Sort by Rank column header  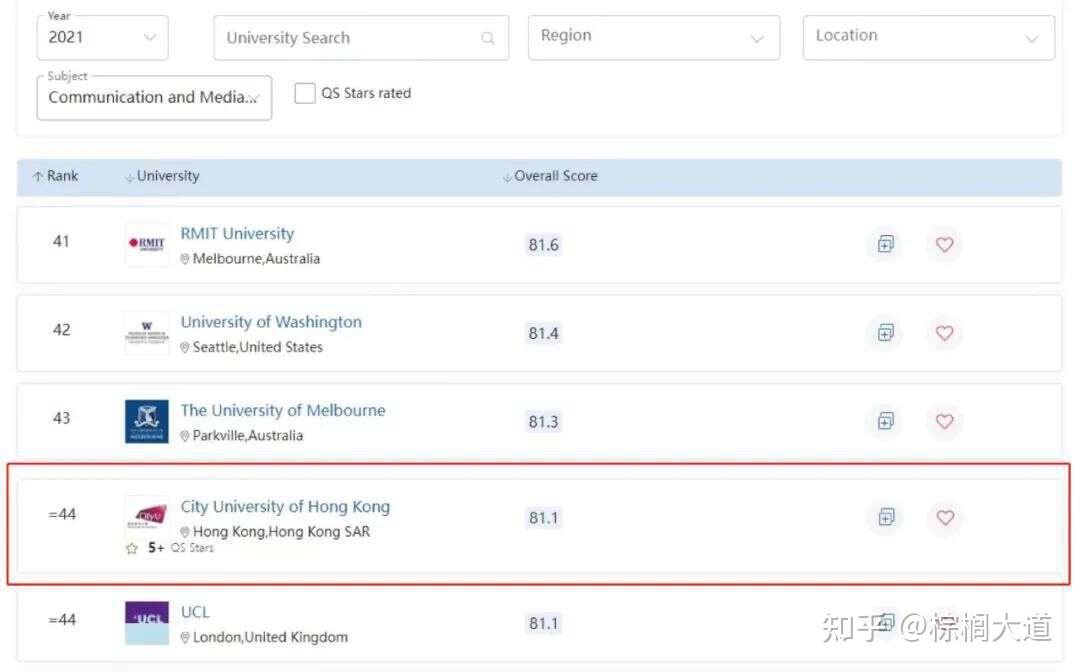[56, 176]
